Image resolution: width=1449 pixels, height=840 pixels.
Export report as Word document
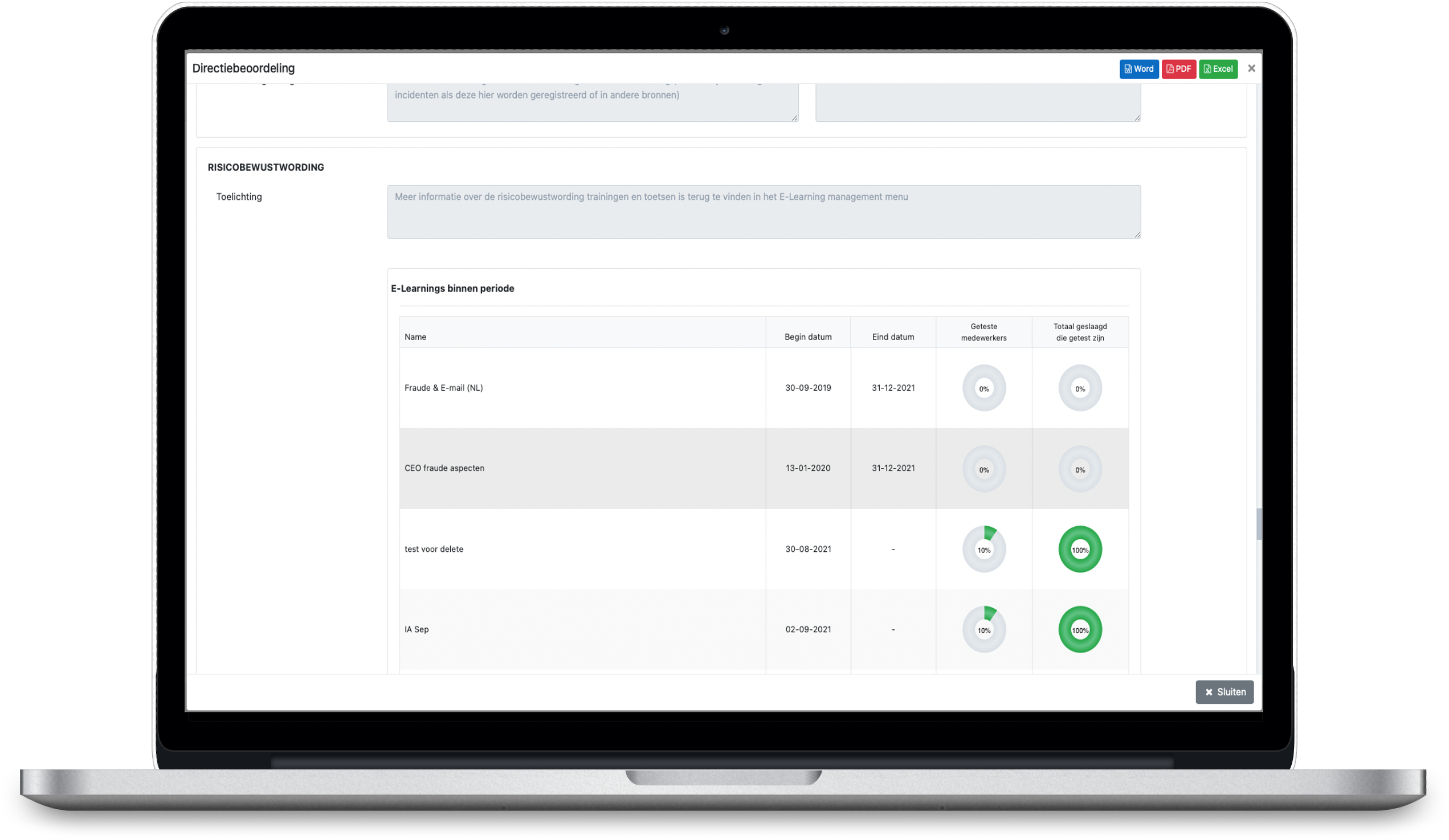1138,69
